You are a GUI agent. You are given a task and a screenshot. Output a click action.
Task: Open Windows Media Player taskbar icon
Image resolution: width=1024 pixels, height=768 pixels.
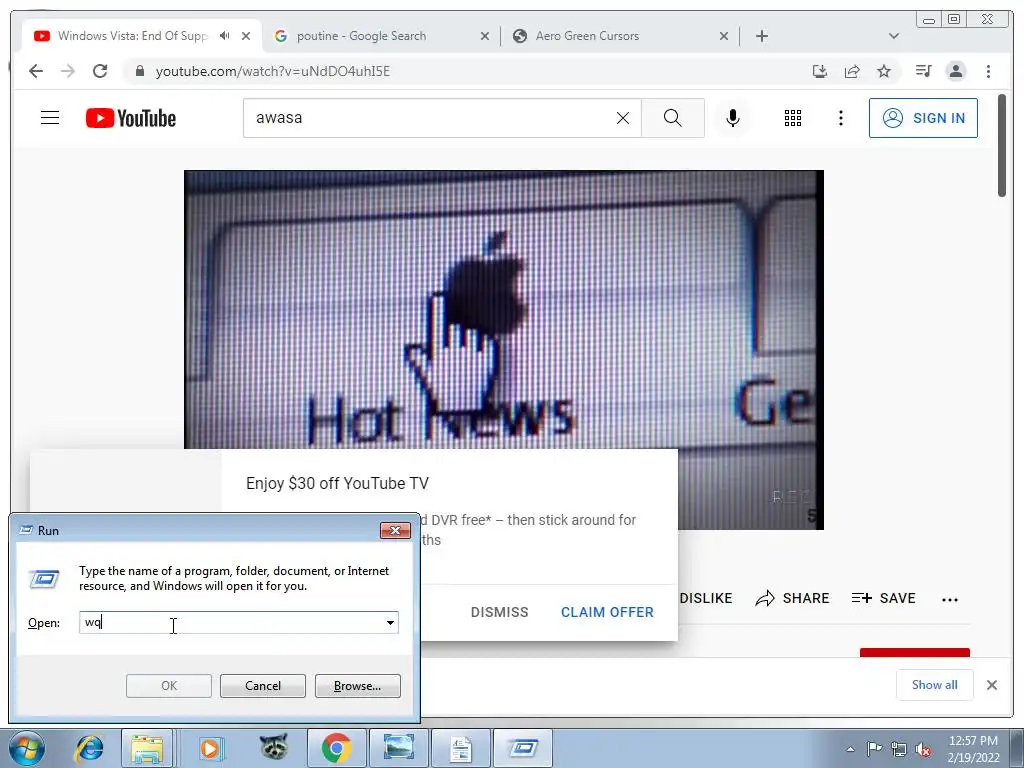(x=210, y=748)
